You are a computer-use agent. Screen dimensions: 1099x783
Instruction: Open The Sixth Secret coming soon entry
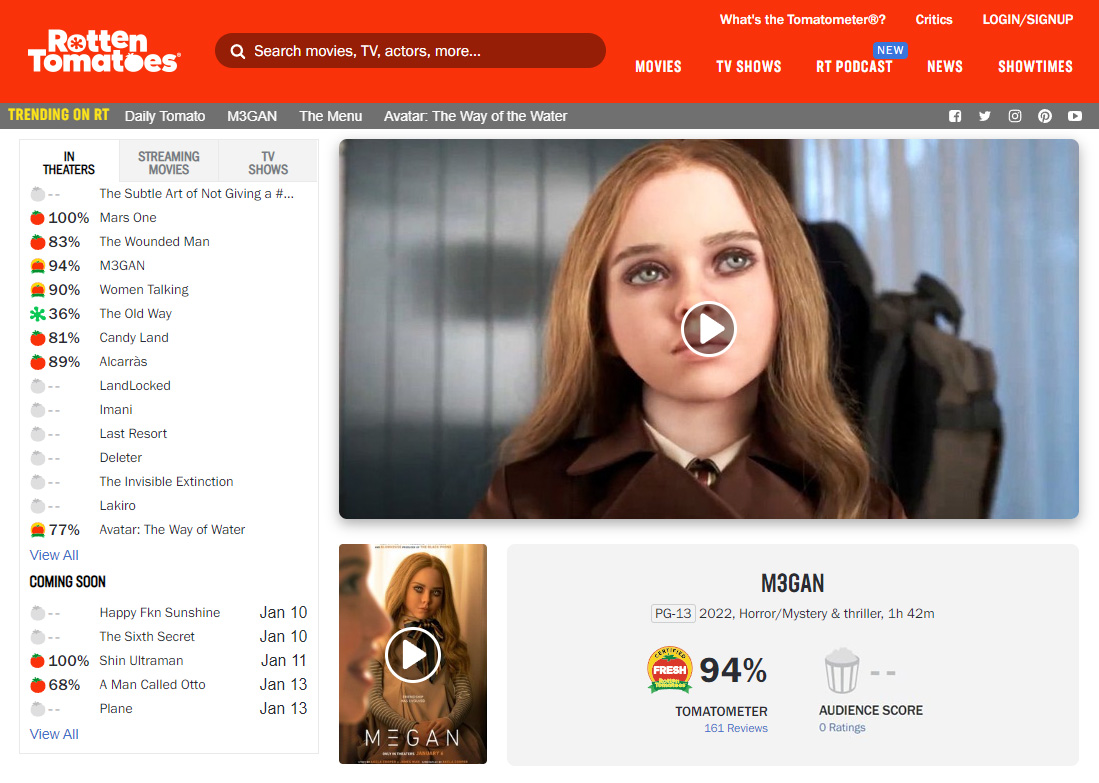147,636
